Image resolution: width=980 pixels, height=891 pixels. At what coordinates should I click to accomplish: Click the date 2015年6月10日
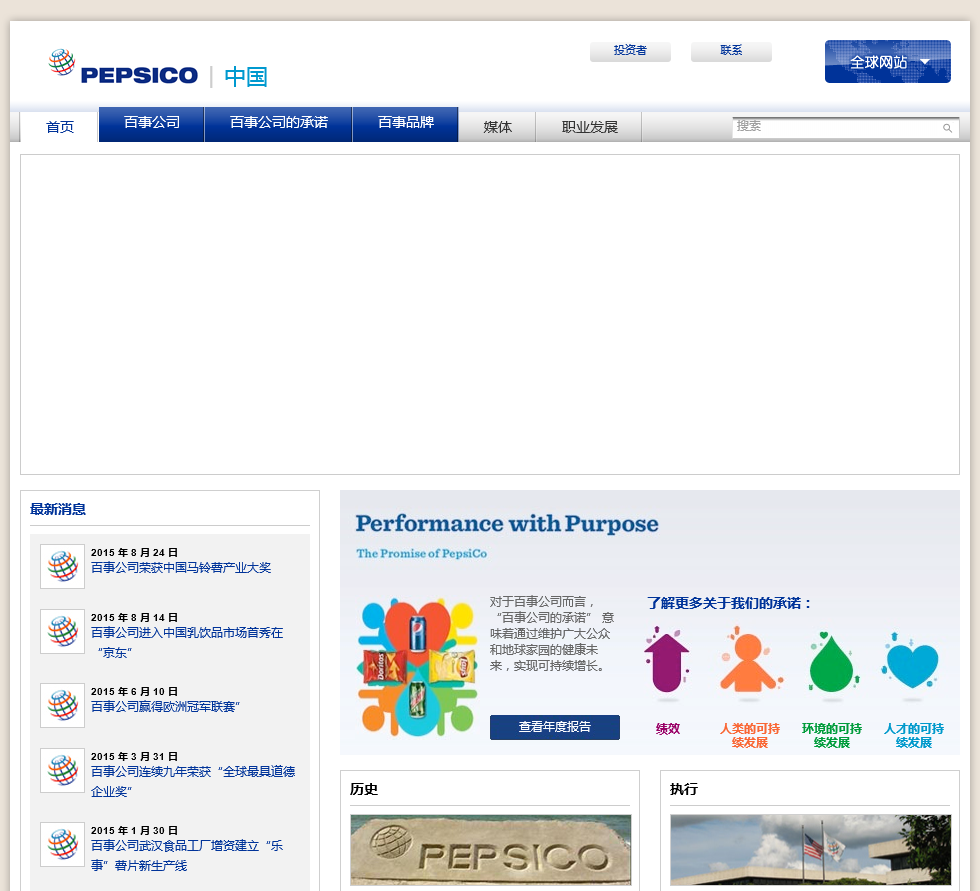(134, 692)
